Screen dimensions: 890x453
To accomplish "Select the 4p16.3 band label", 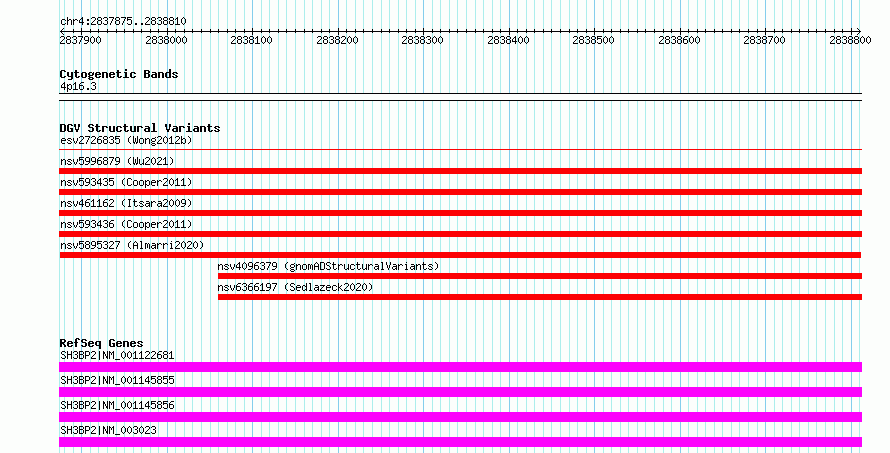I will point(78,86).
